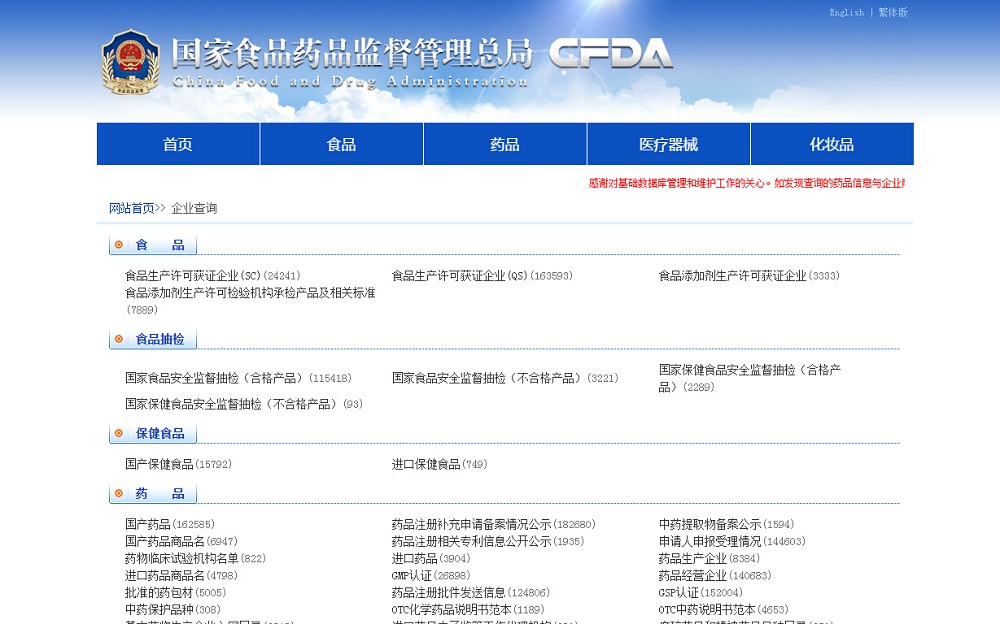Open the 医疗器械 navigation tab
The image size is (1000, 624).
tap(668, 144)
